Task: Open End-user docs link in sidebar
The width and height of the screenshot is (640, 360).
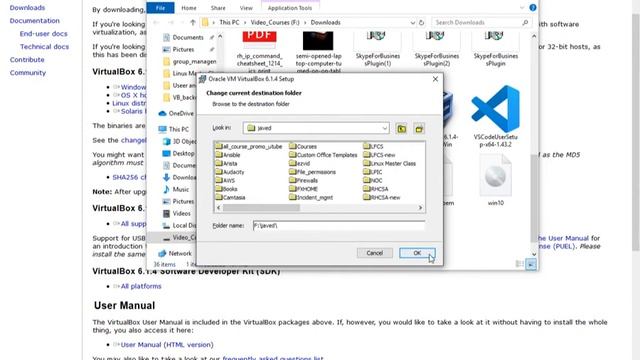Action: point(44,34)
